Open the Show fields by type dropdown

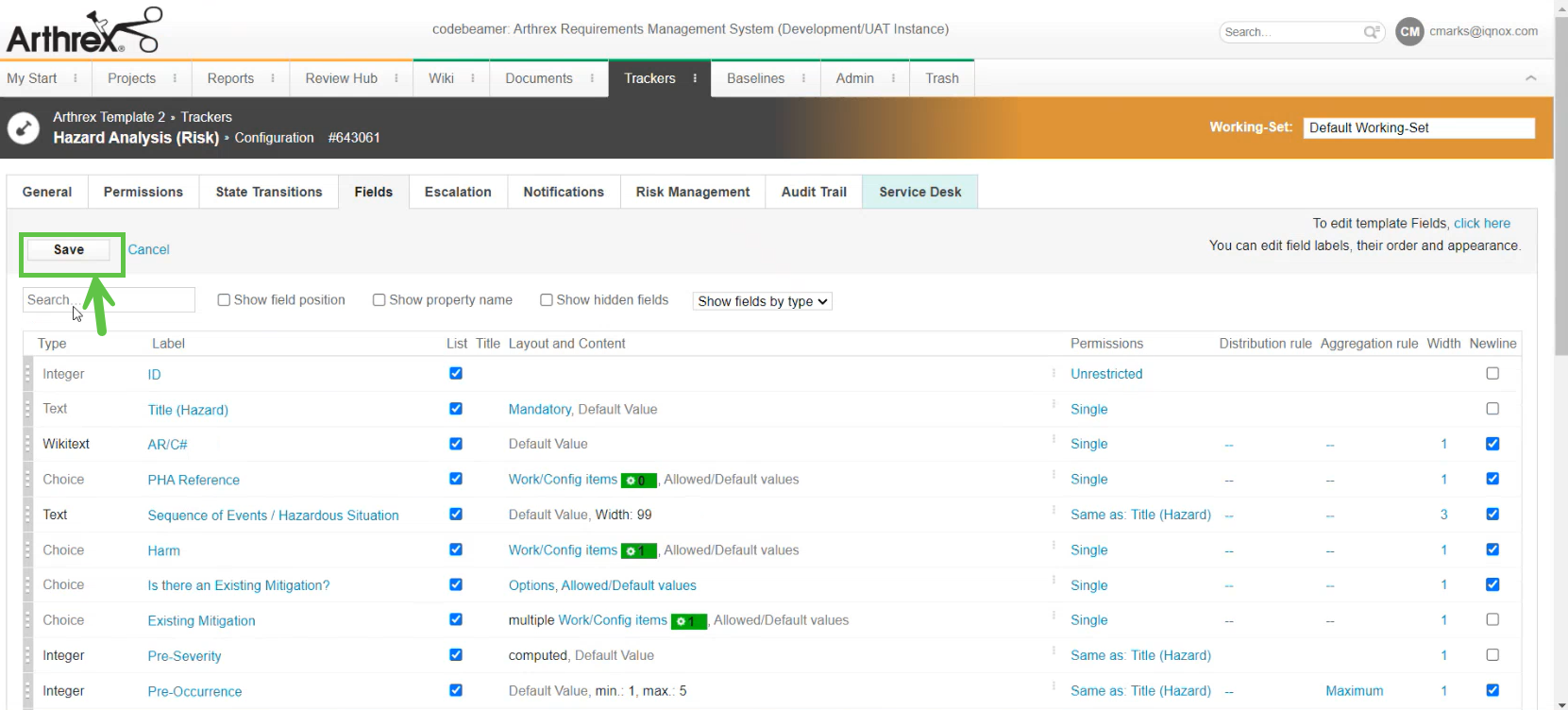(762, 301)
